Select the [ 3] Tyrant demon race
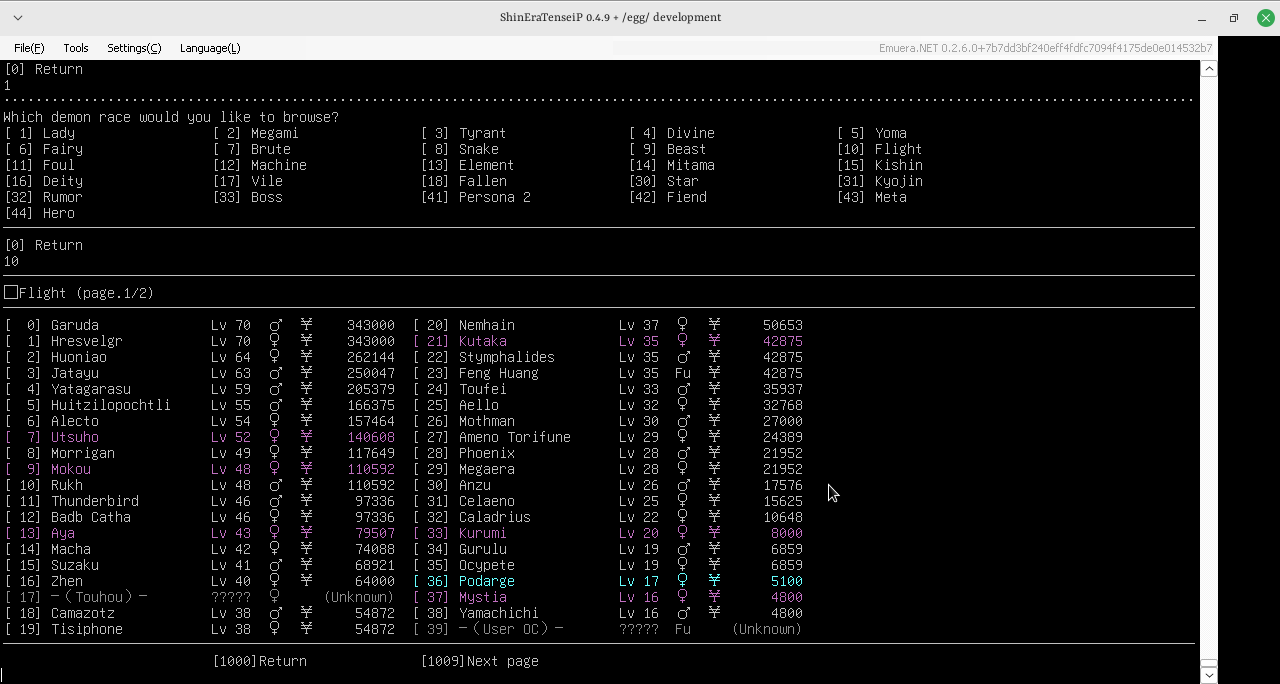Screen dimensions: 1280x684 (x=464, y=133)
